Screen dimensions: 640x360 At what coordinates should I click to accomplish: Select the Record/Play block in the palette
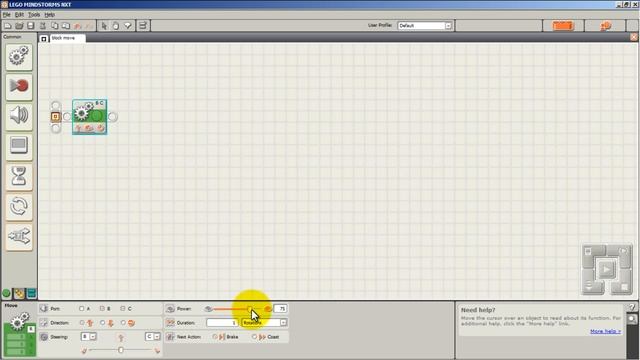tap(19, 87)
